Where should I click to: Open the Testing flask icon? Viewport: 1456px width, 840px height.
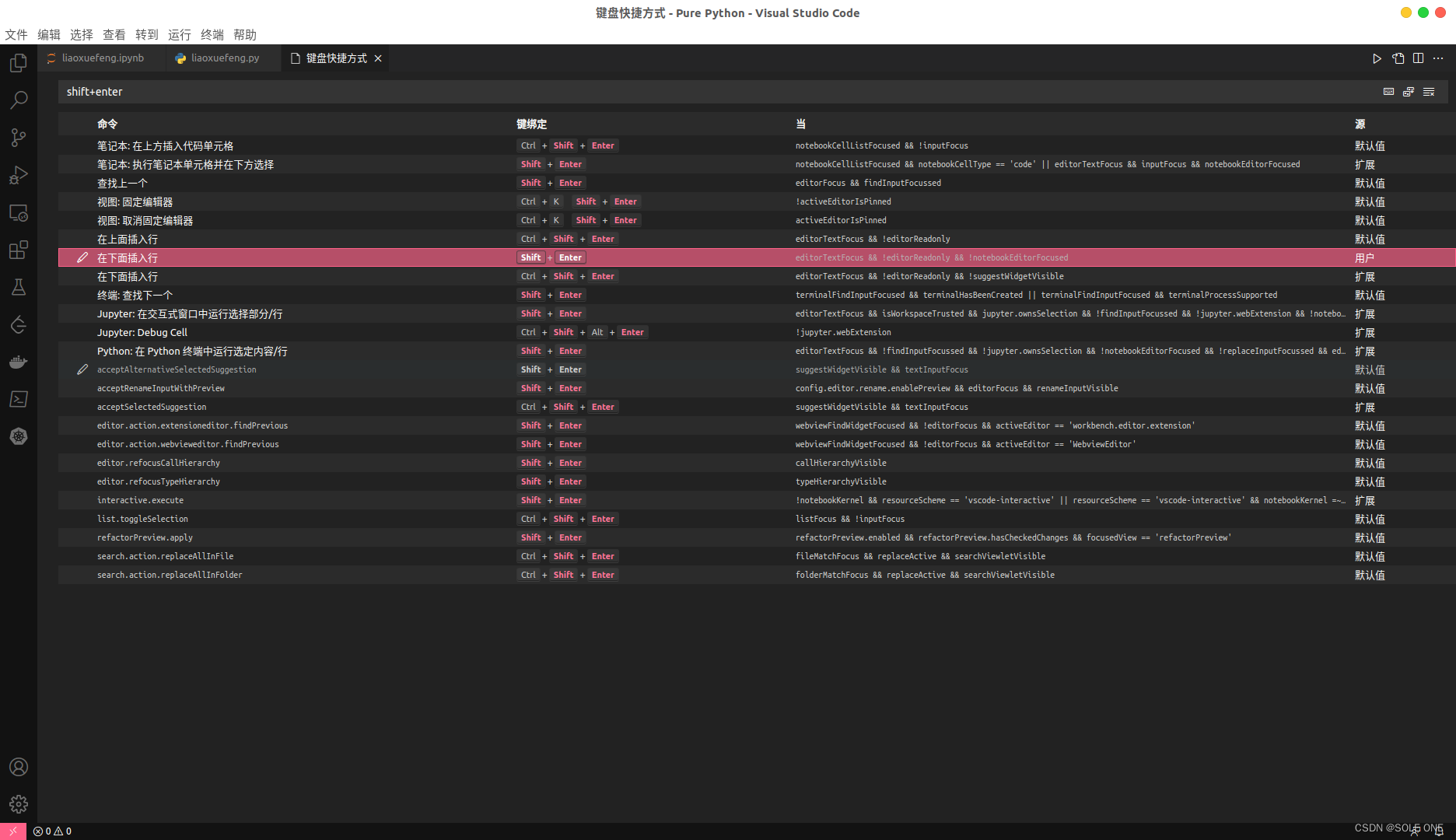[x=19, y=287]
